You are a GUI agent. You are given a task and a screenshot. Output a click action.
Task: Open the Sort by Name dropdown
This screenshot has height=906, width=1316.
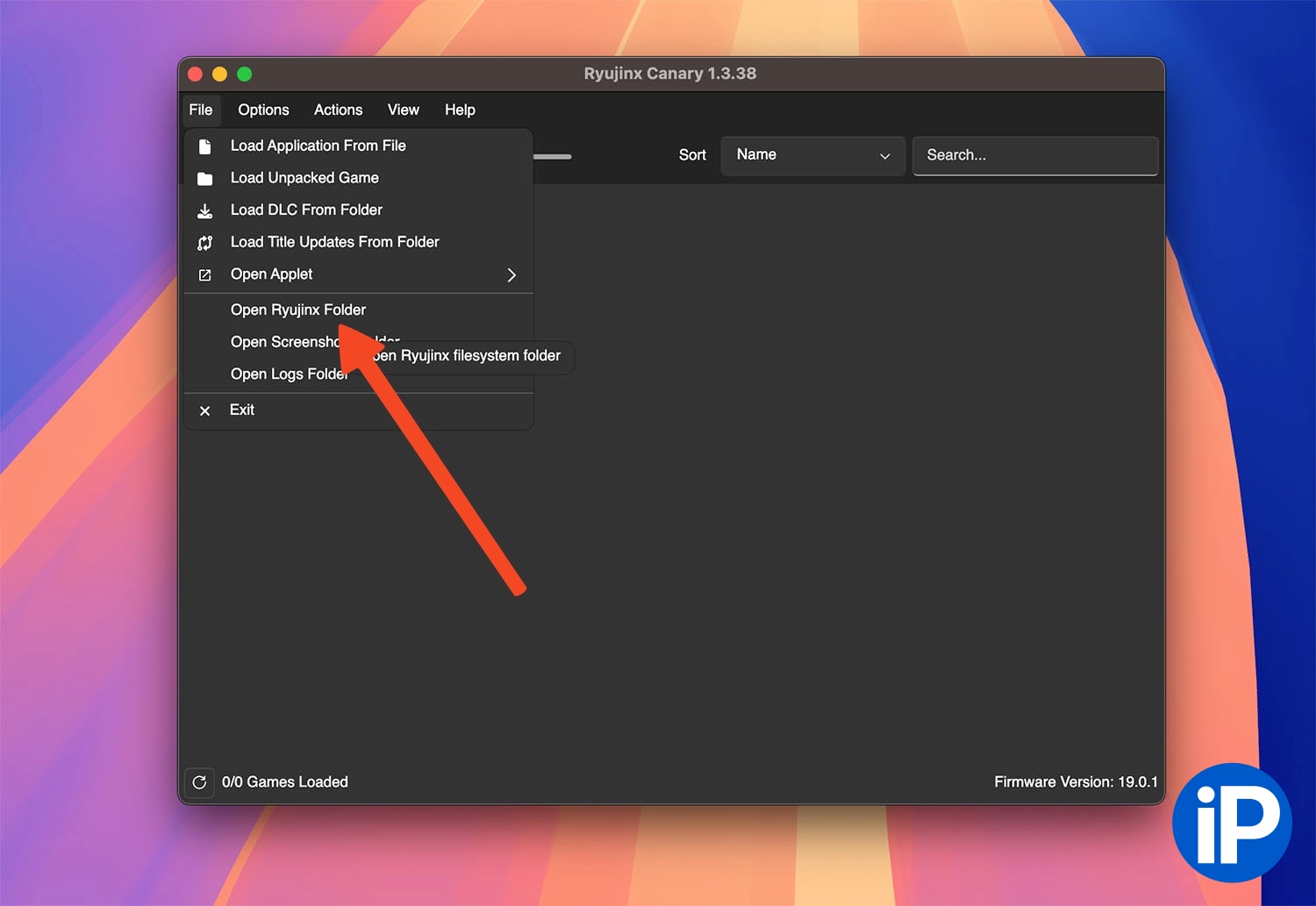[x=812, y=155]
